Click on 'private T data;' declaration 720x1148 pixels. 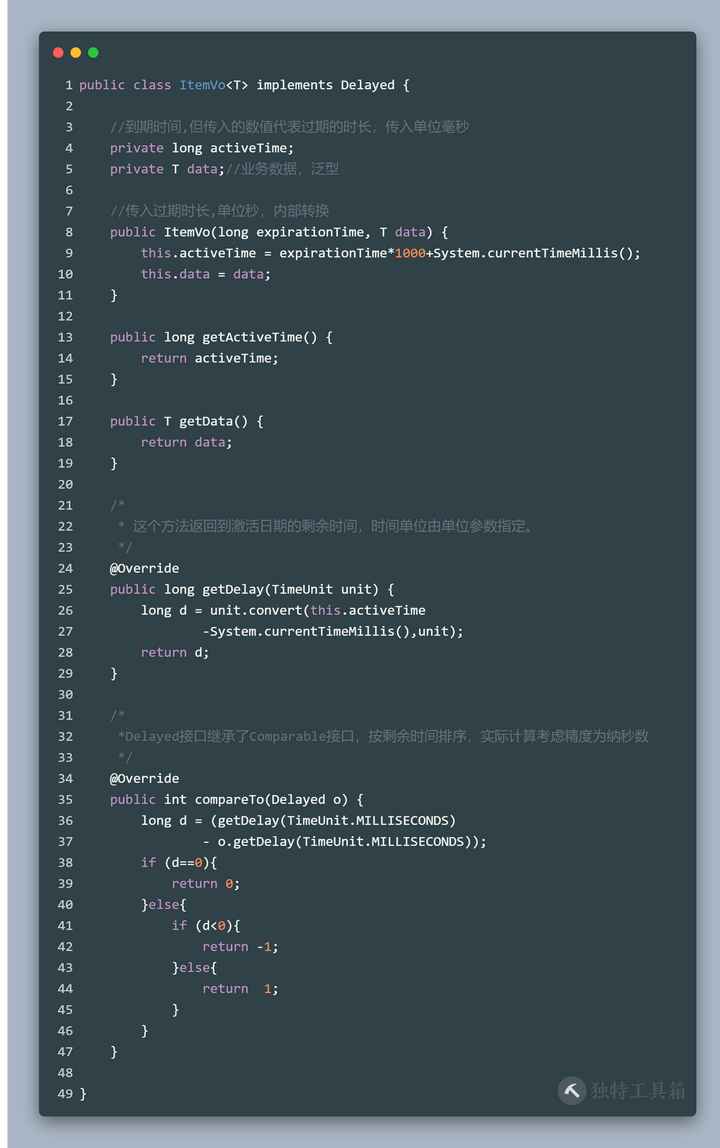[167, 169]
